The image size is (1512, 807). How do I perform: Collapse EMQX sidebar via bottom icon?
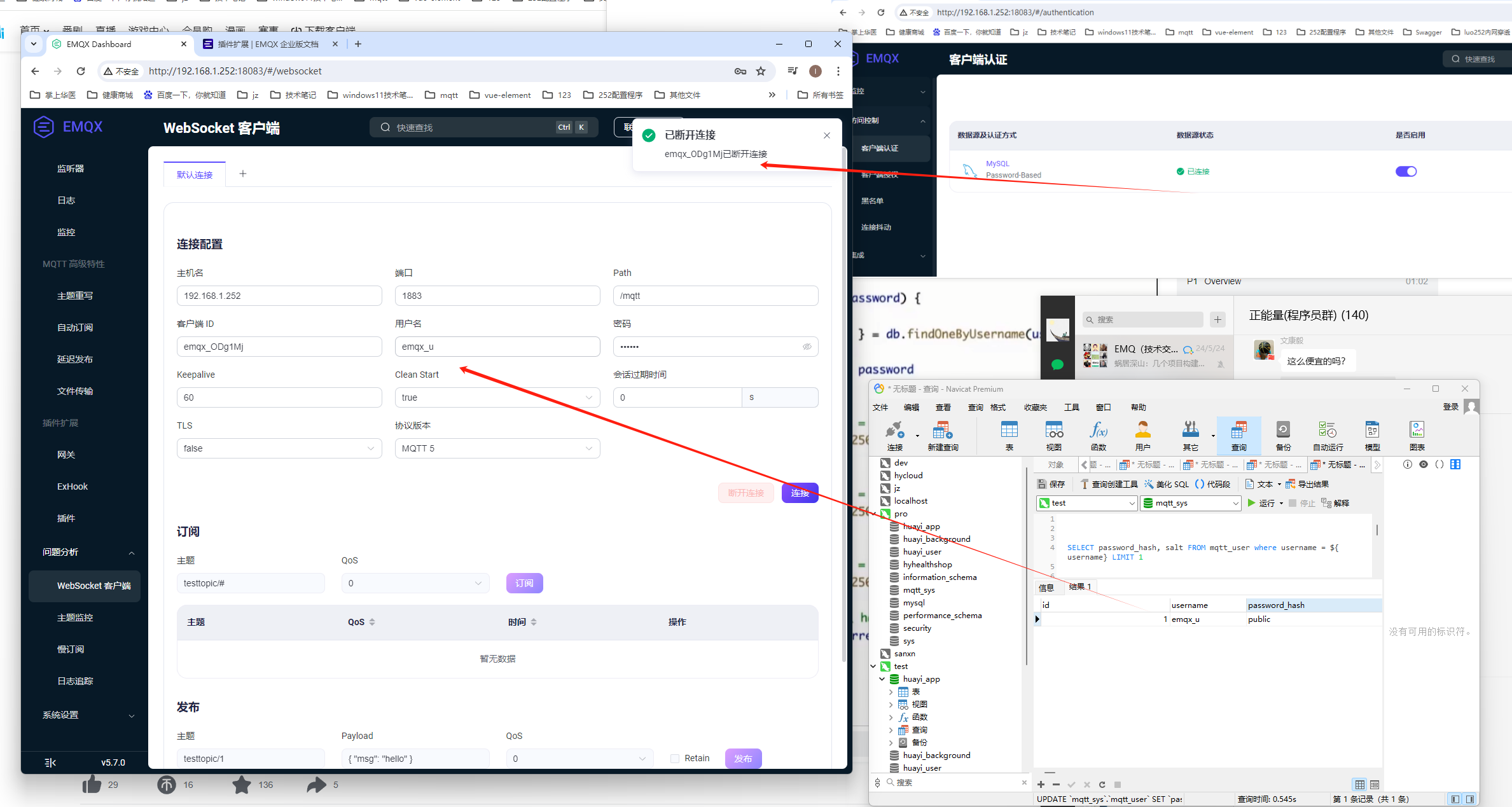(x=50, y=762)
